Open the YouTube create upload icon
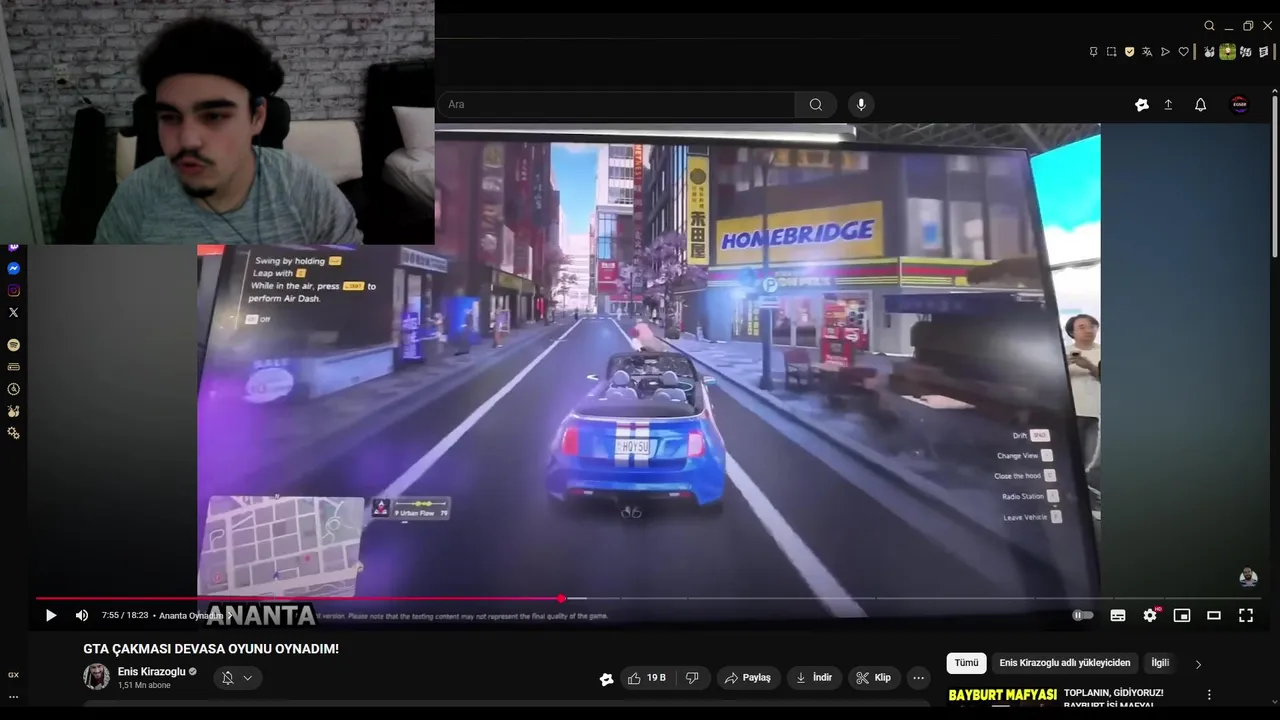Image resolution: width=1280 pixels, height=720 pixels. [x=1168, y=105]
